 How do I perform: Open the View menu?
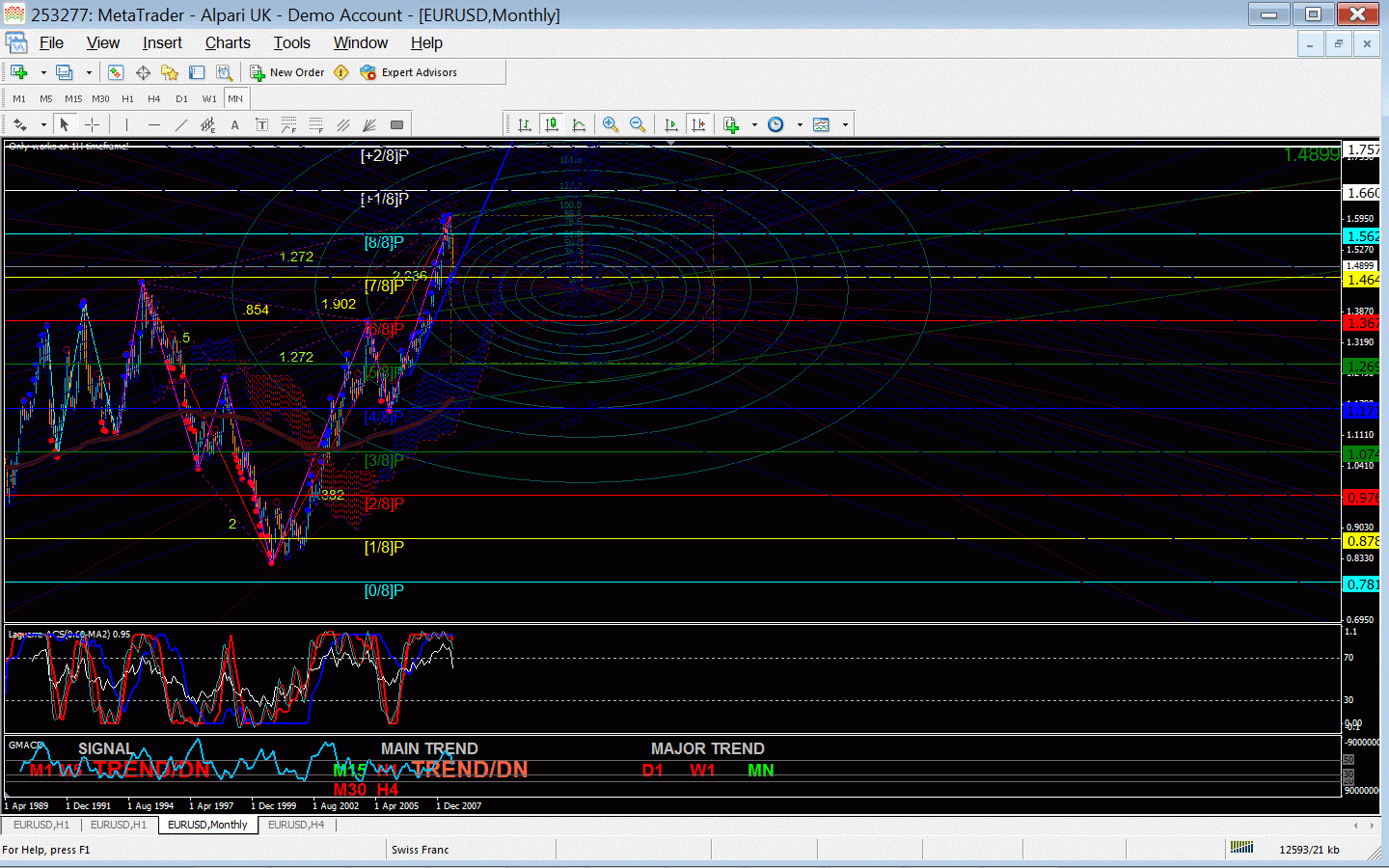coord(103,42)
